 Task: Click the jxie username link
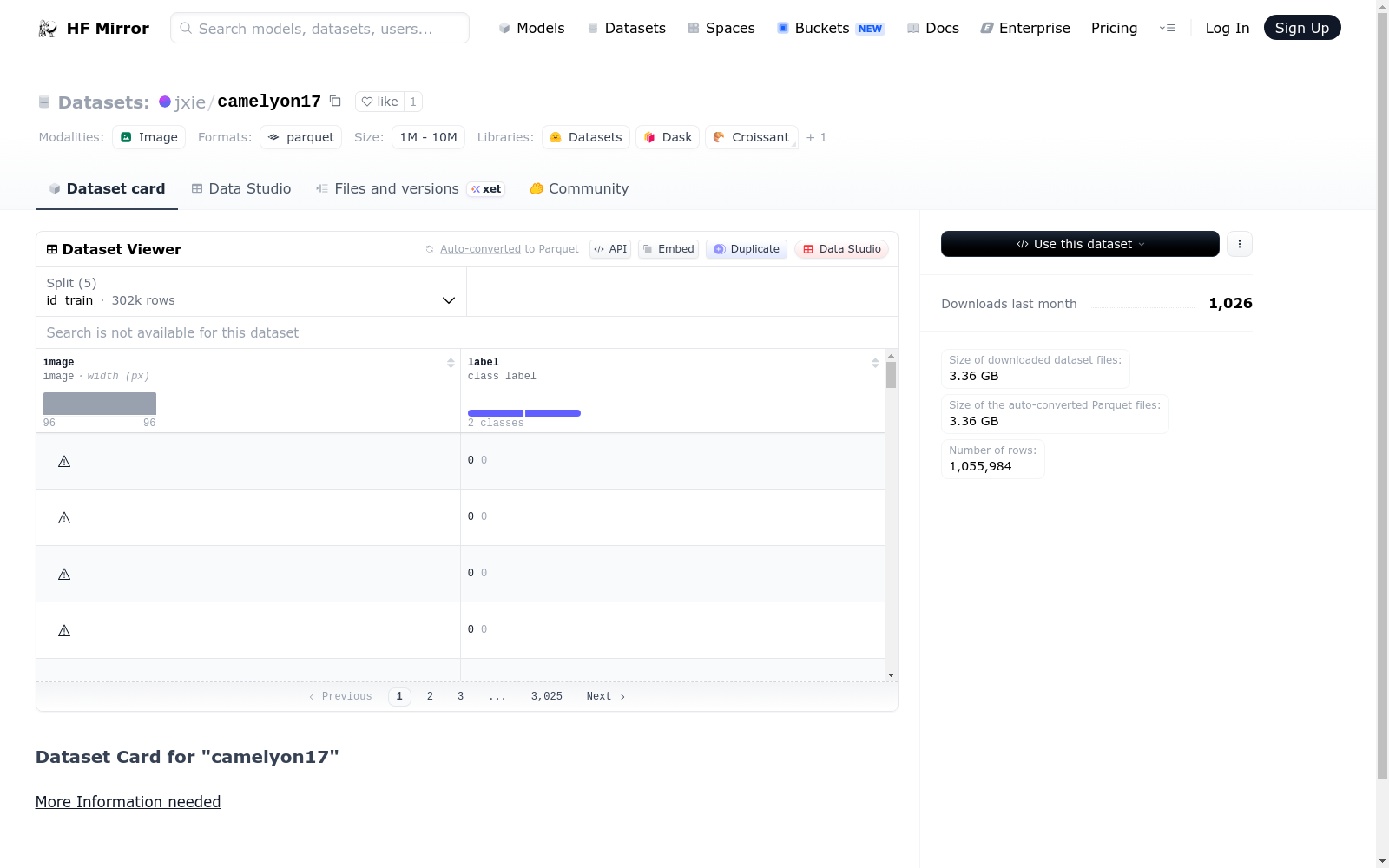pyautogui.click(x=190, y=102)
